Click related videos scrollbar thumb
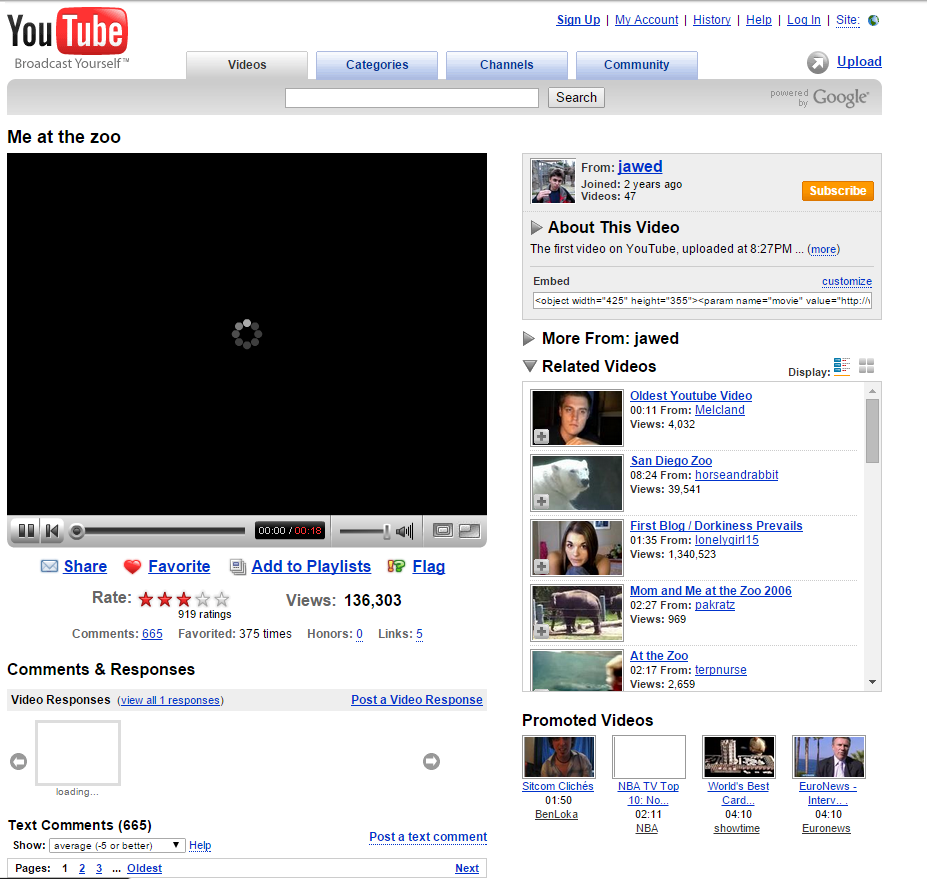This screenshot has height=879, width=927. [x=872, y=431]
